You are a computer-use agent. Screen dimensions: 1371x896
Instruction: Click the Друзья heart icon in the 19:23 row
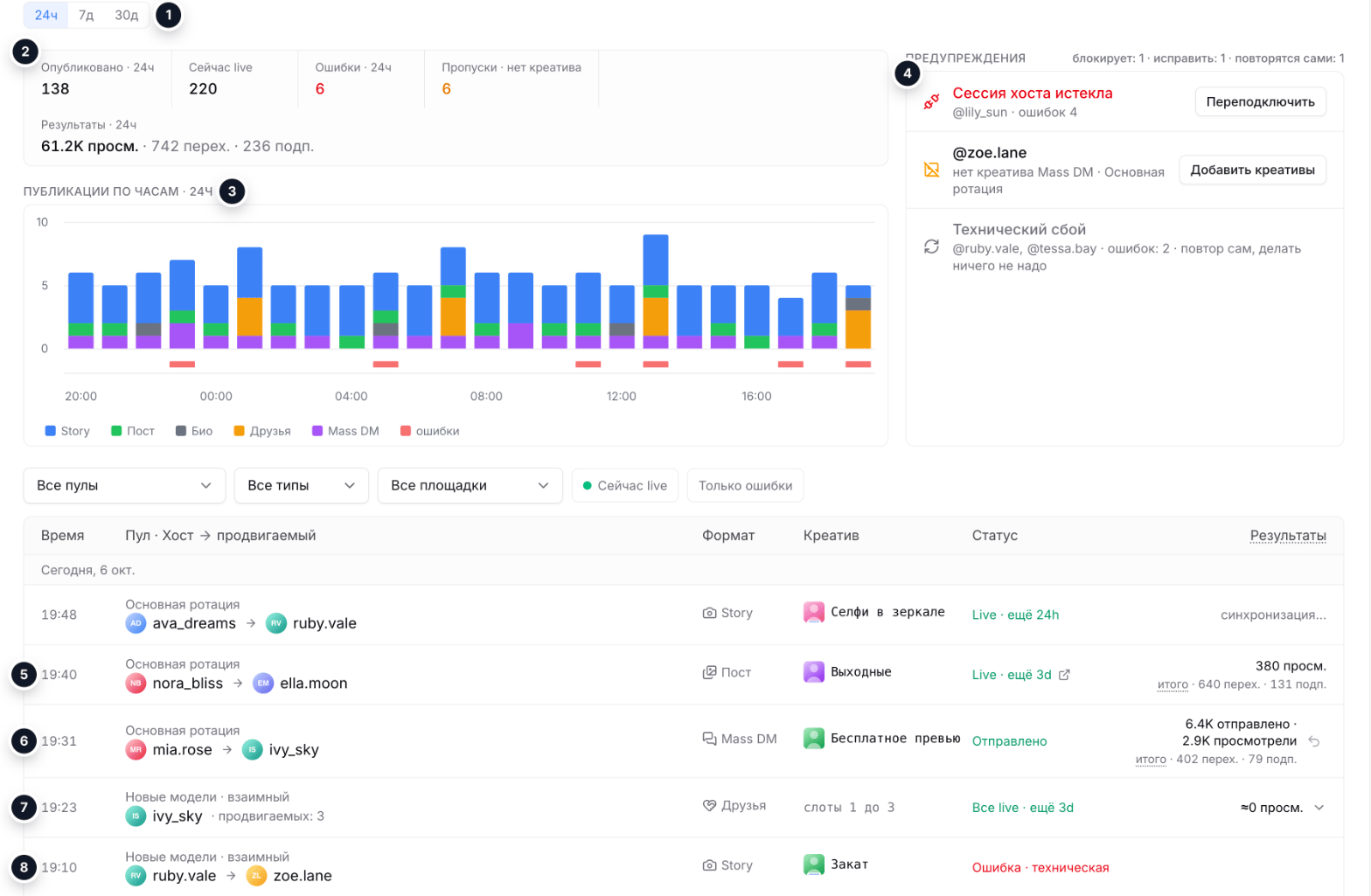coord(709,806)
